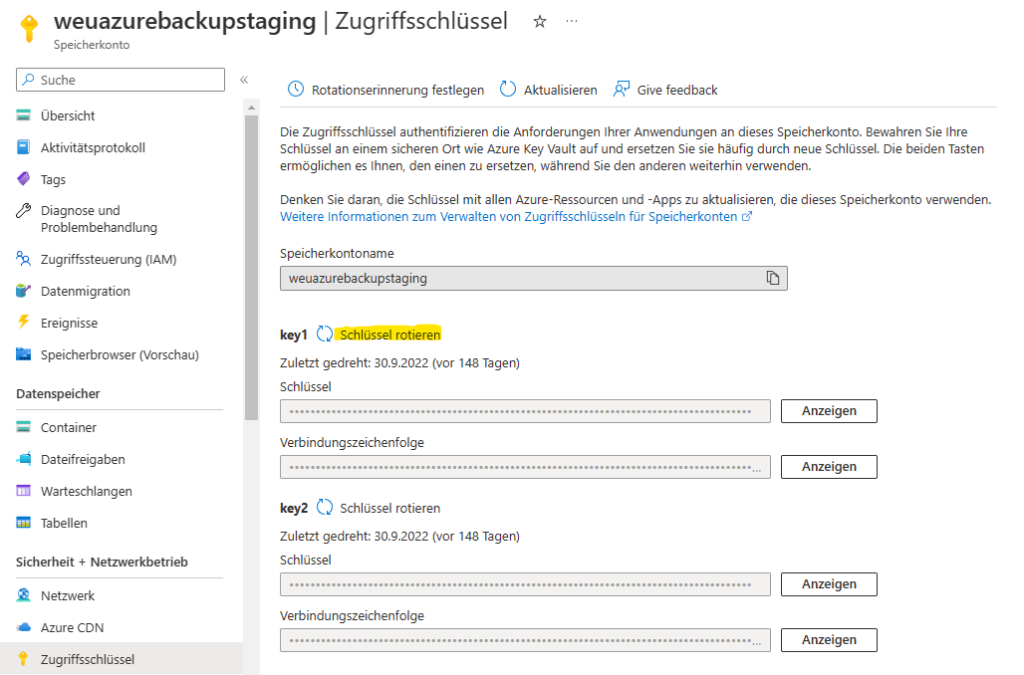Open Azure CDN in the sidebar

[x=72, y=627]
